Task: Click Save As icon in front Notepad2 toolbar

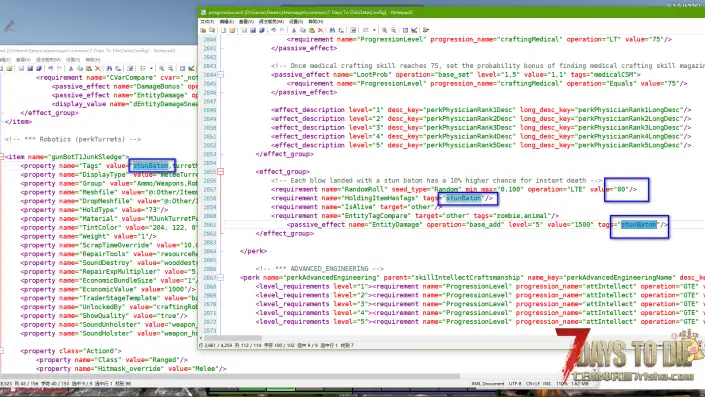Action: coord(253,30)
